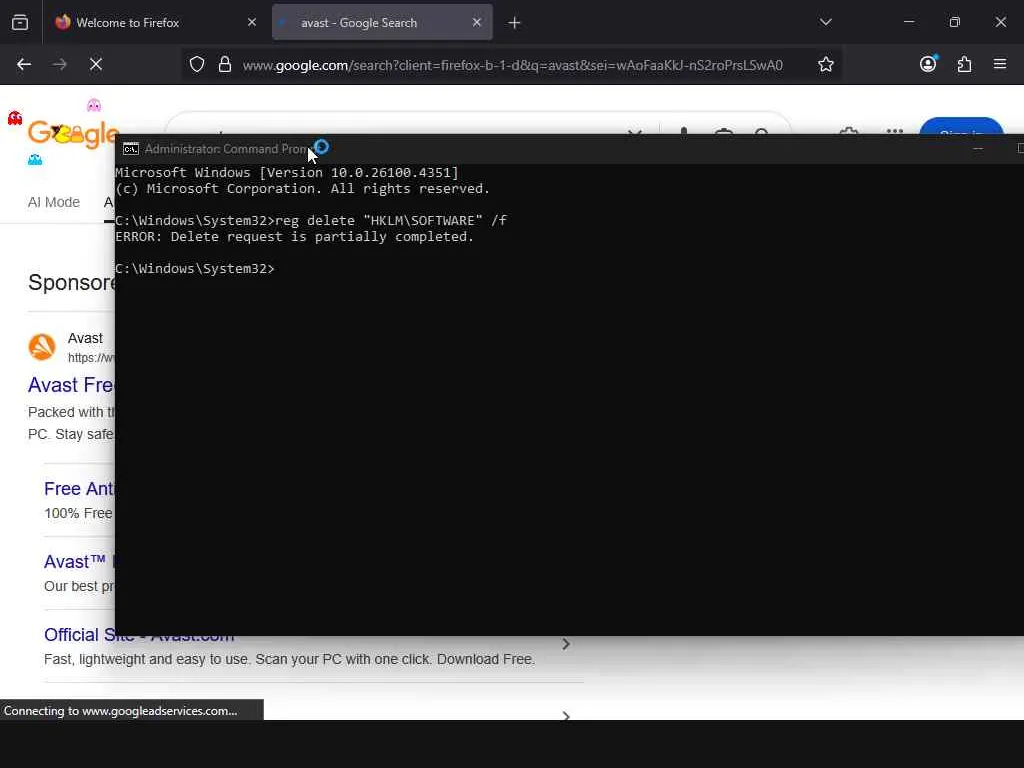Click the red ghost doodle icon
The width and height of the screenshot is (1024, 768).
point(15,118)
